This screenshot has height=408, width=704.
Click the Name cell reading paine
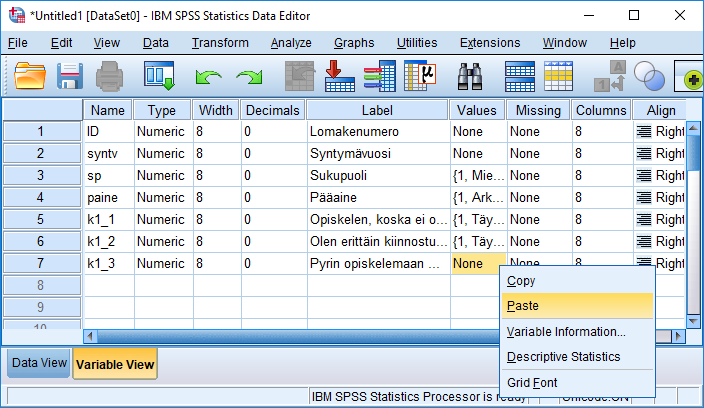tap(109, 197)
